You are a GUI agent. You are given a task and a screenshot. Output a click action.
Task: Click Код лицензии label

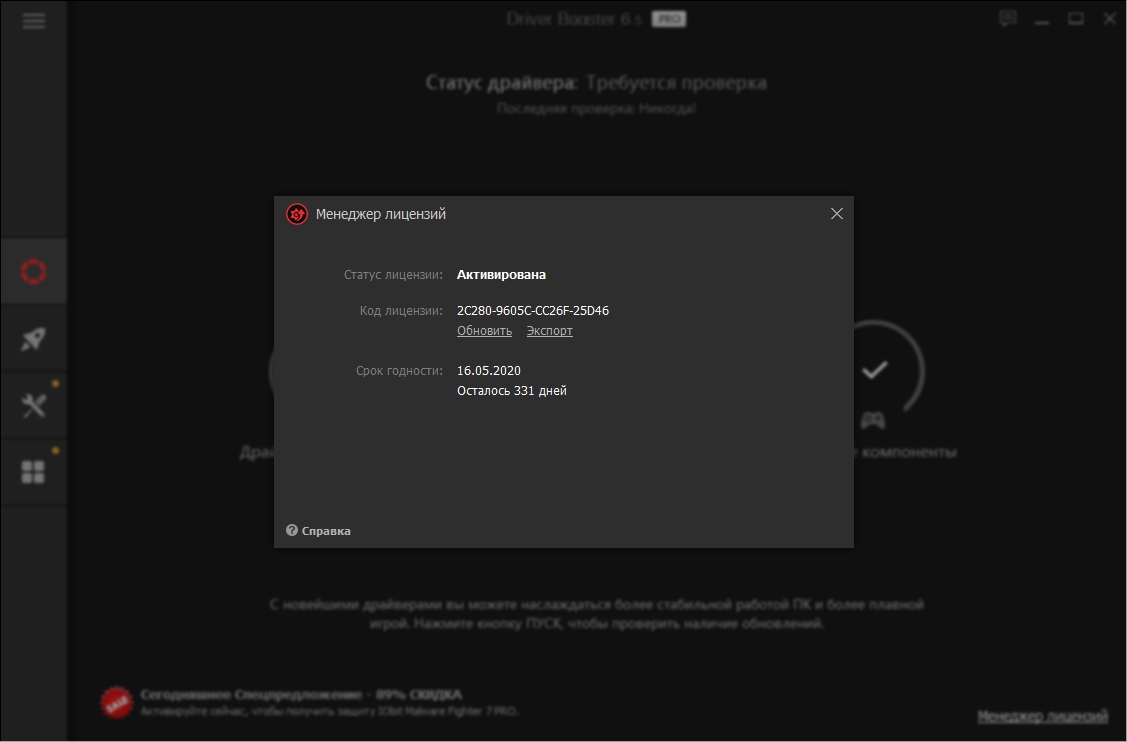[401, 311]
